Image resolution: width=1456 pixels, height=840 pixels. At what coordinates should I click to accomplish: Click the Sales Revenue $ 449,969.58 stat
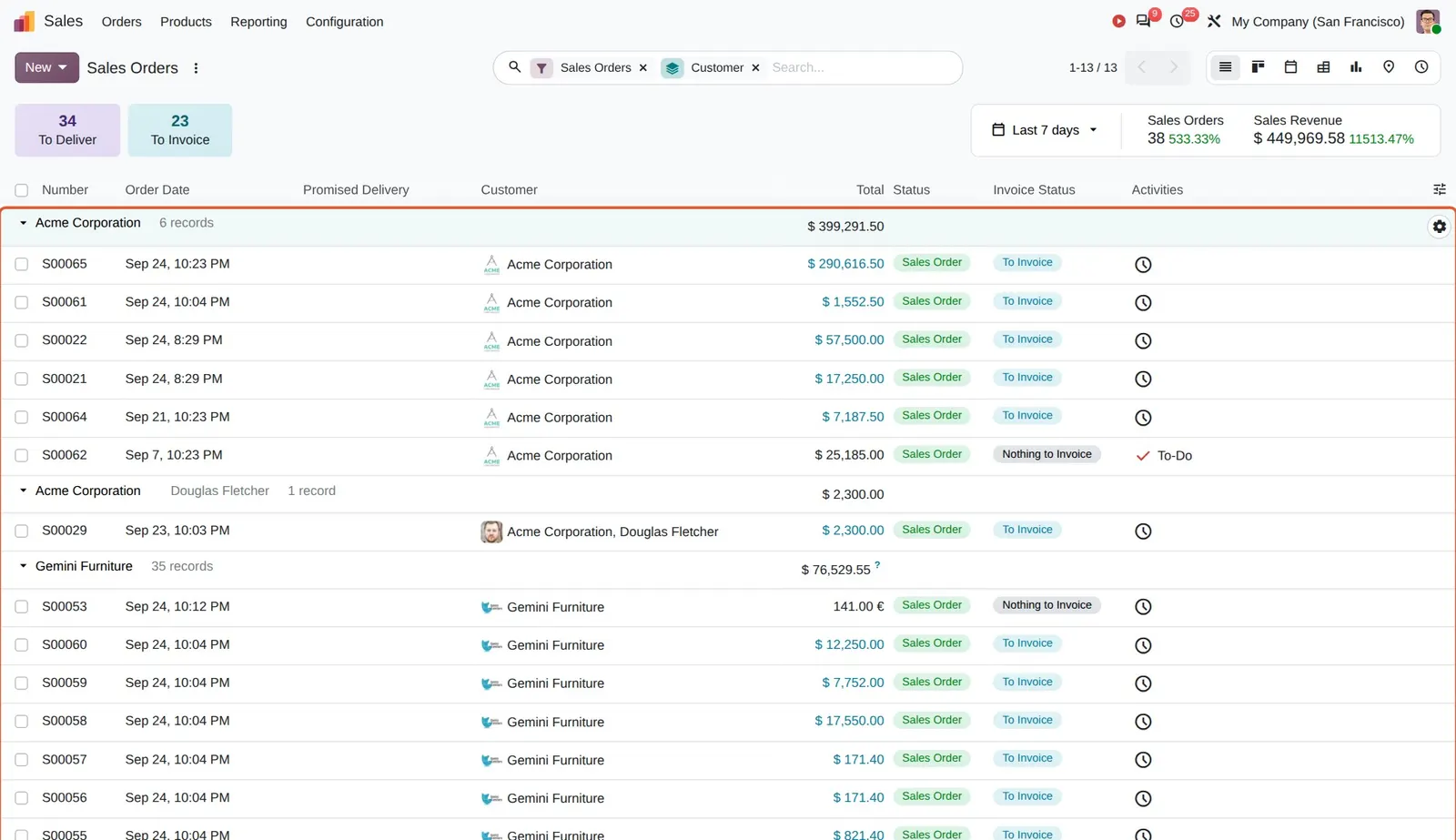[1333, 130]
